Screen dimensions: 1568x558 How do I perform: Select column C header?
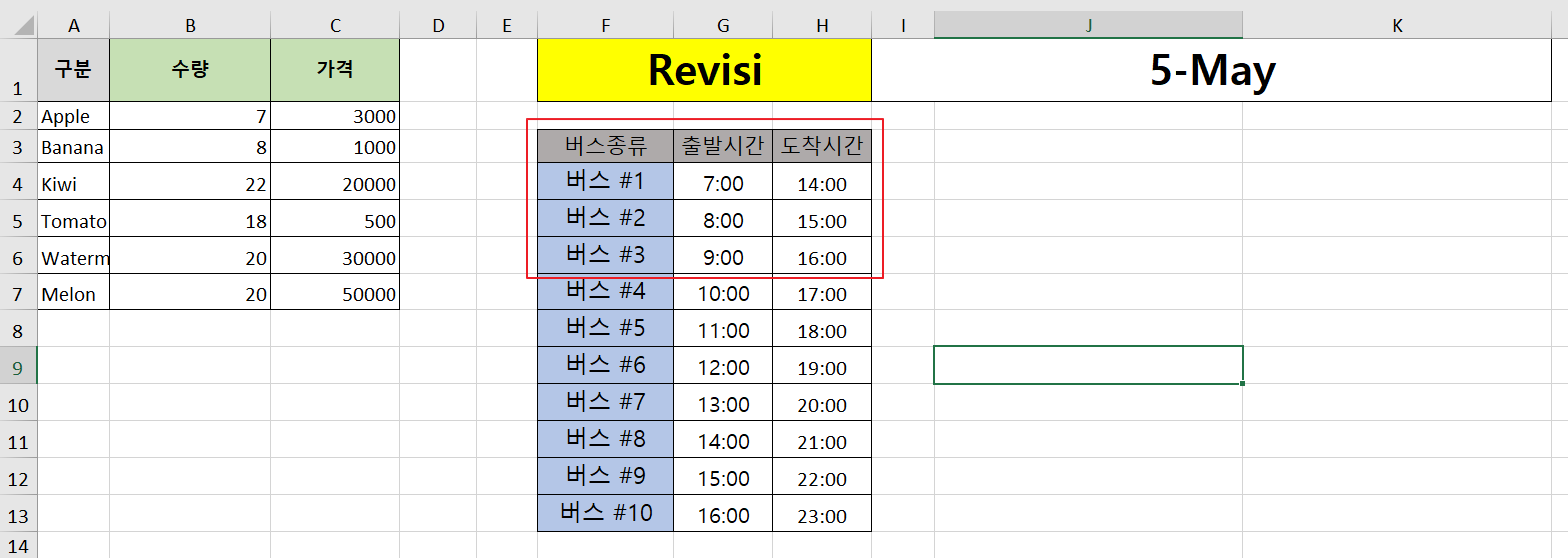point(335,25)
